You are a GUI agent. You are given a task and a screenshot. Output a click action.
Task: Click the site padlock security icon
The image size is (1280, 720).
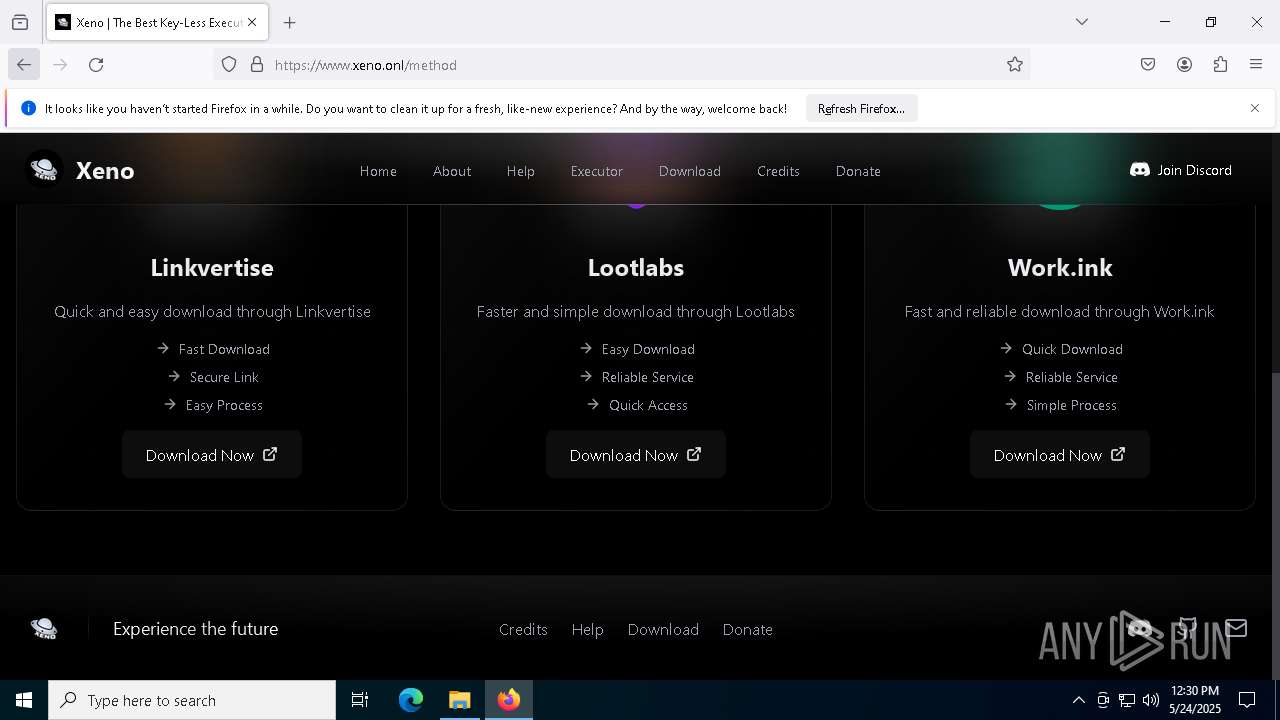(x=257, y=65)
